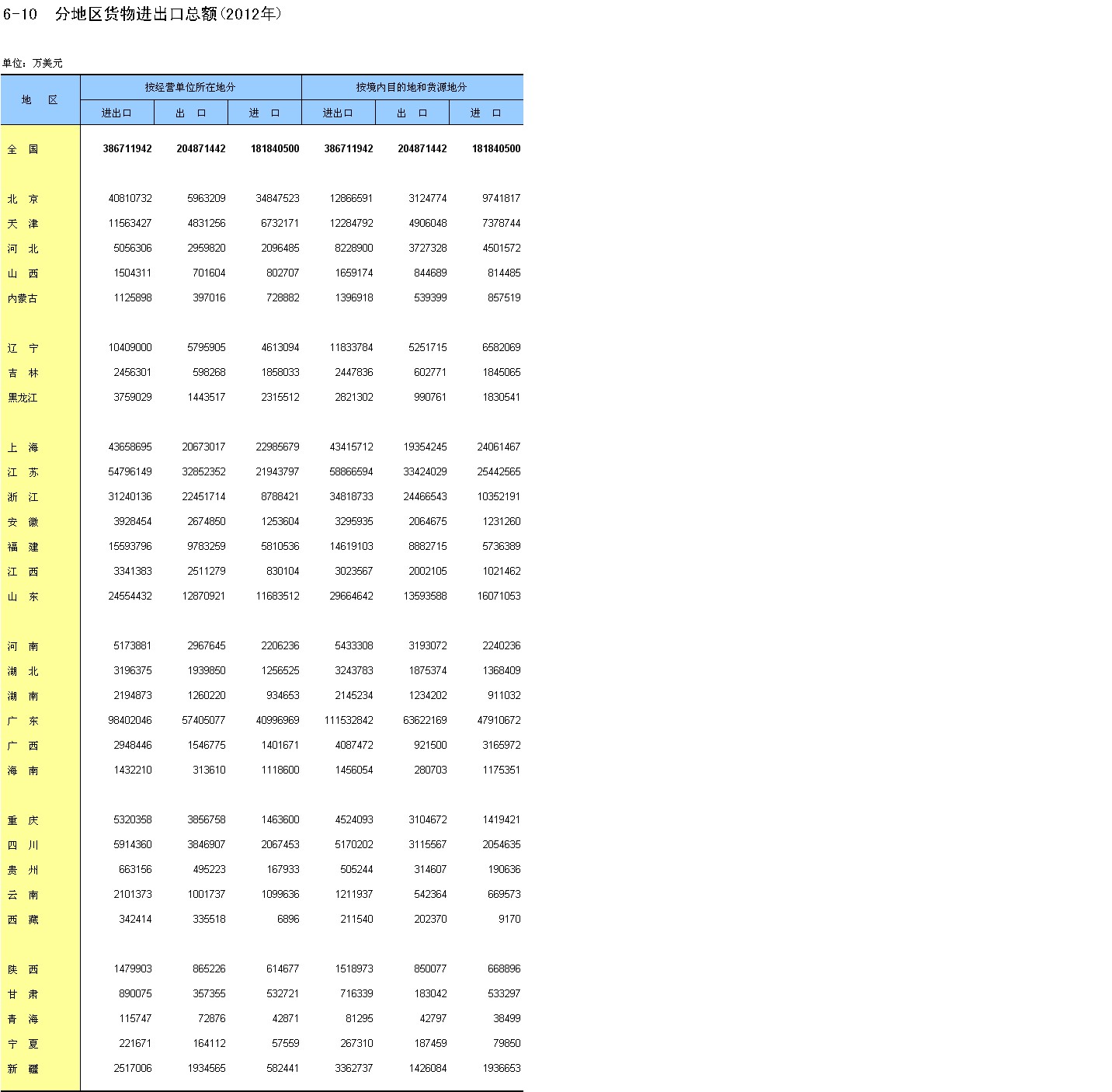Click the 海南 row label

(x=23, y=770)
